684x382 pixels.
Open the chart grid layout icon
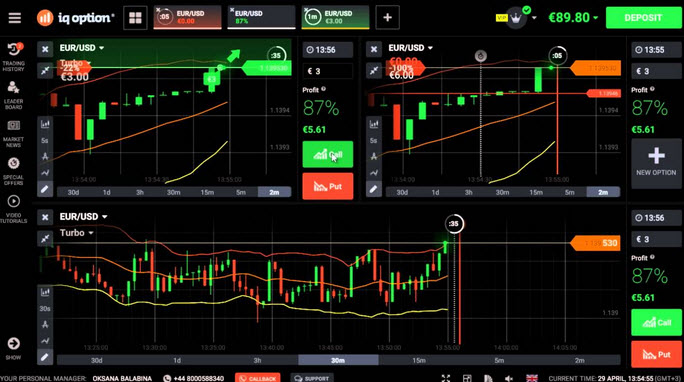(x=135, y=18)
